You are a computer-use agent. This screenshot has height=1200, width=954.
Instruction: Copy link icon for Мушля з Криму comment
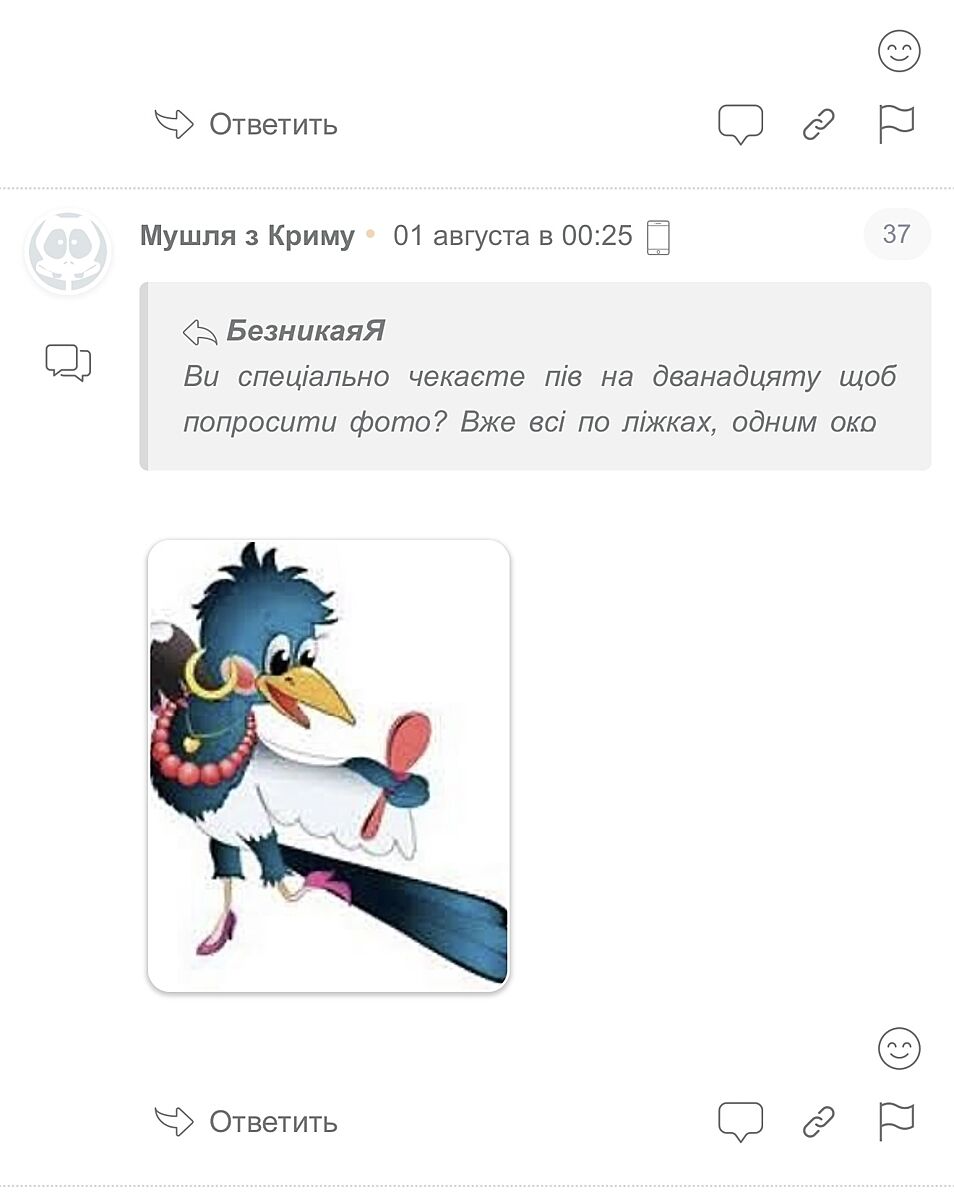818,1122
